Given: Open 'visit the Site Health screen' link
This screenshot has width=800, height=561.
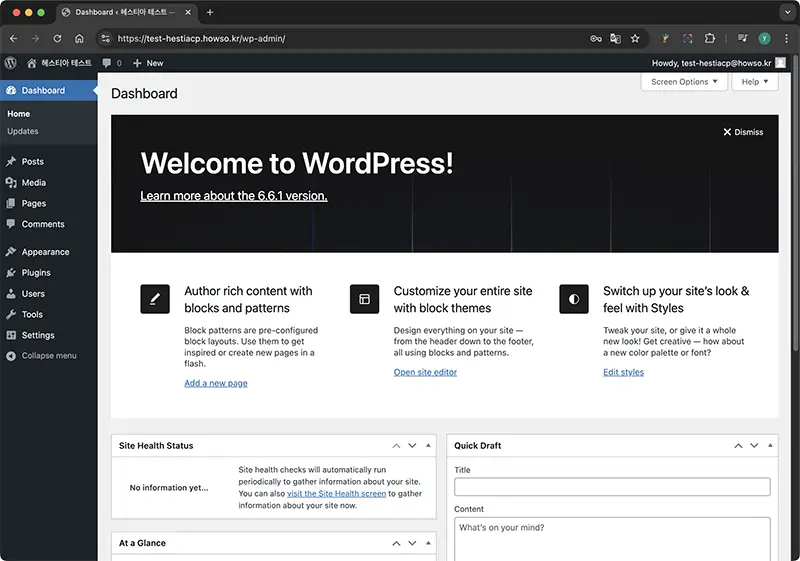Looking at the screenshot, I should pos(336,494).
